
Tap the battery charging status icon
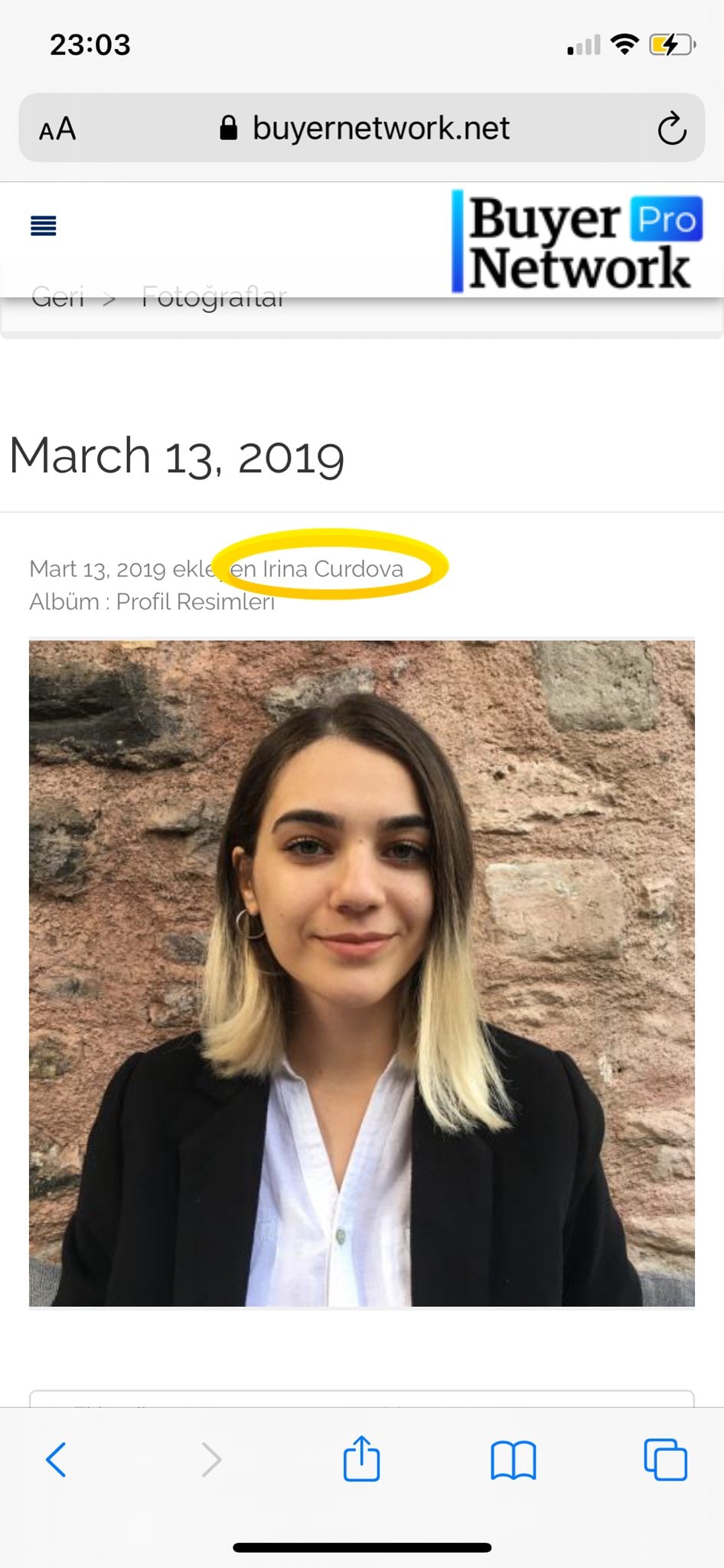(671, 45)
